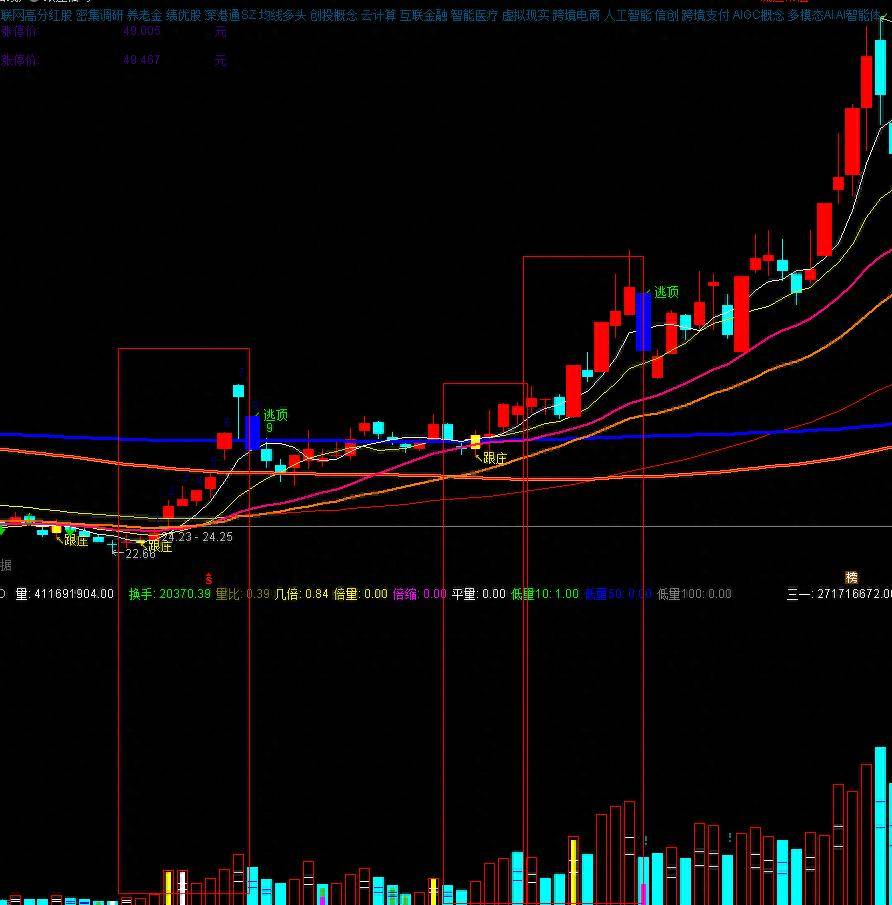Click the green 9 count label

(x=270, y=428)
